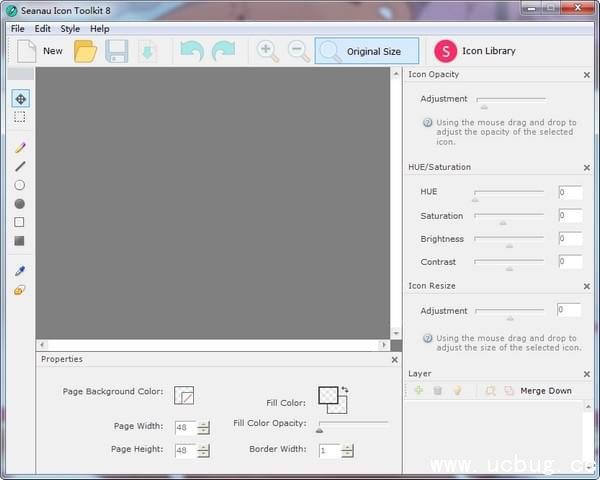Select the Line tool
This screenshot has height=480, width=600.
[20, 166]
